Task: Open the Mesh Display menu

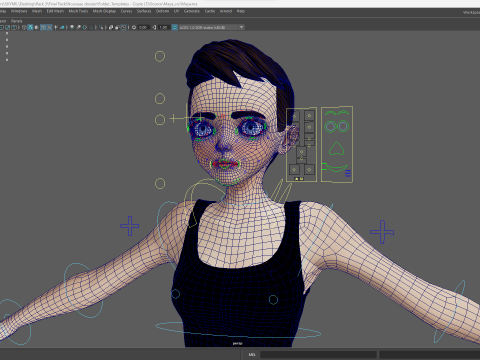Action: click(x=104, y=11)
